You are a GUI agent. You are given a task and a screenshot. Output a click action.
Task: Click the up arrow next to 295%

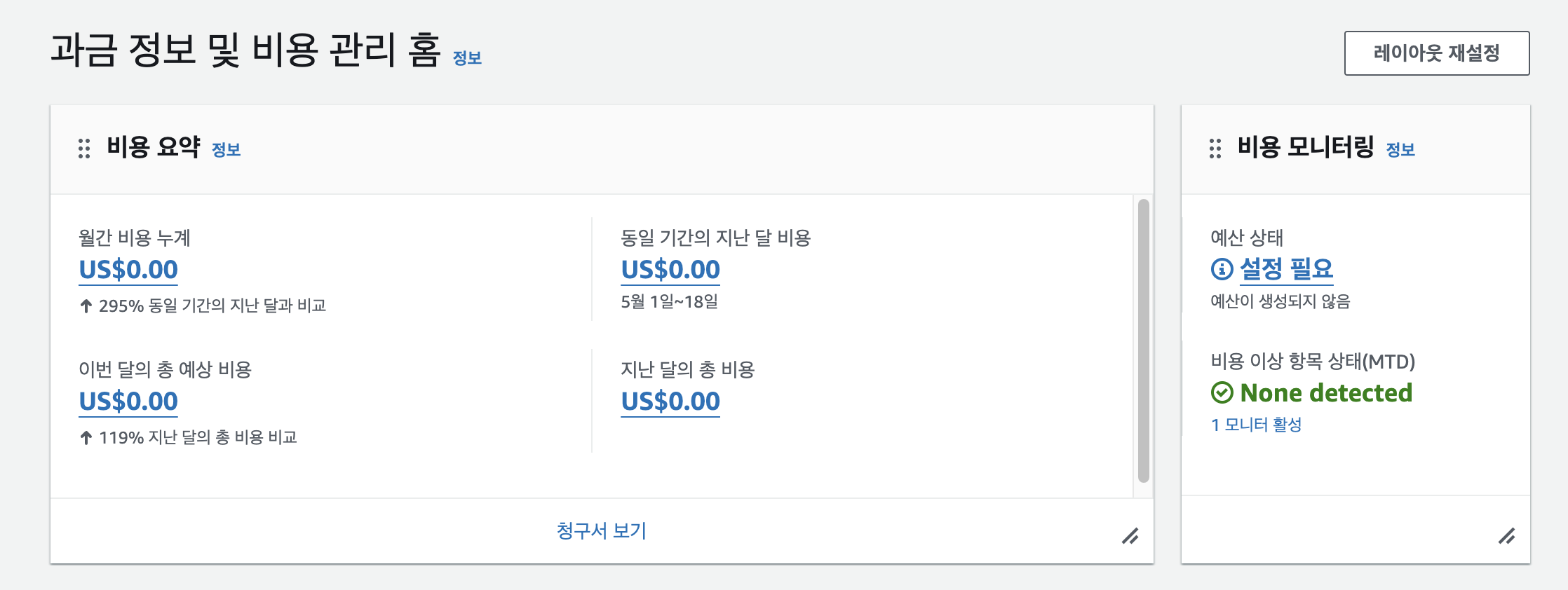point(86,306)
